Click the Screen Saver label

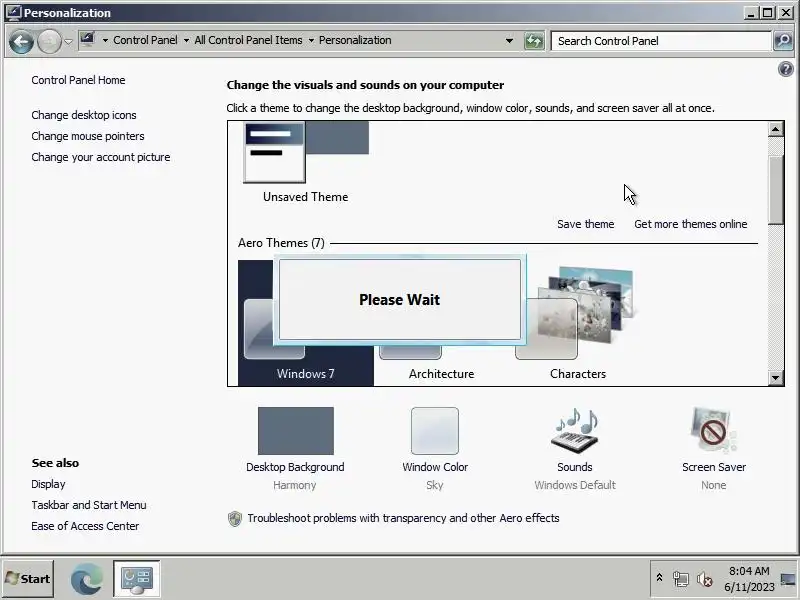point(714,467)
